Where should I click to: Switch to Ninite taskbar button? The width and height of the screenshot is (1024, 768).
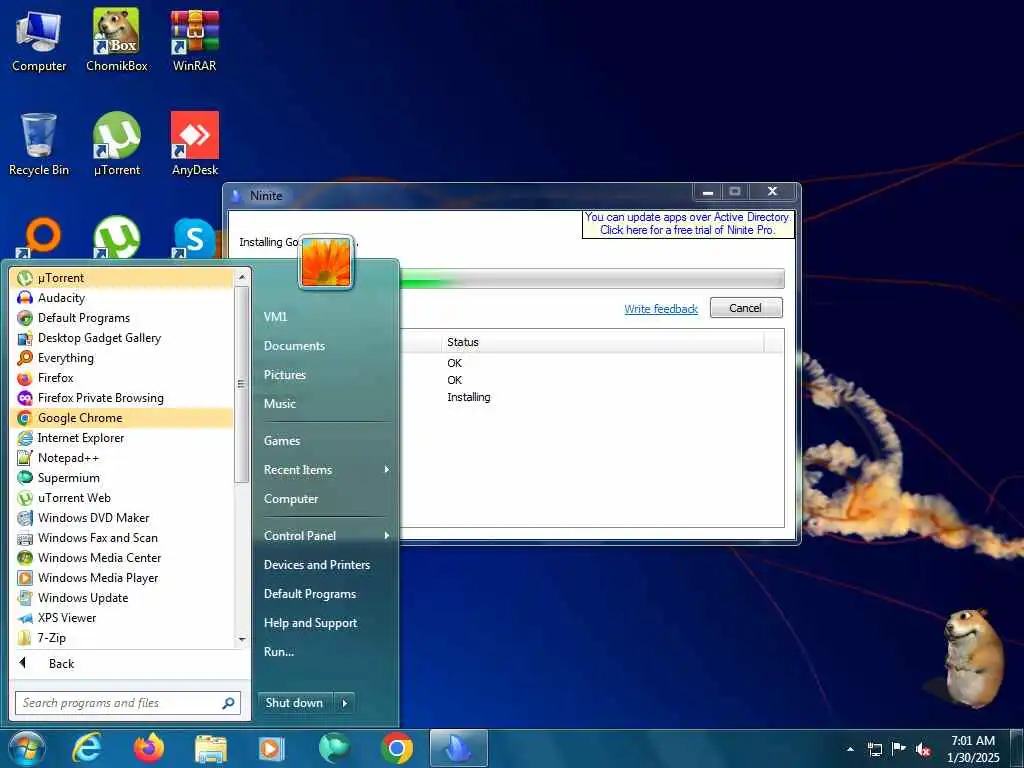[x=458, y=748]
